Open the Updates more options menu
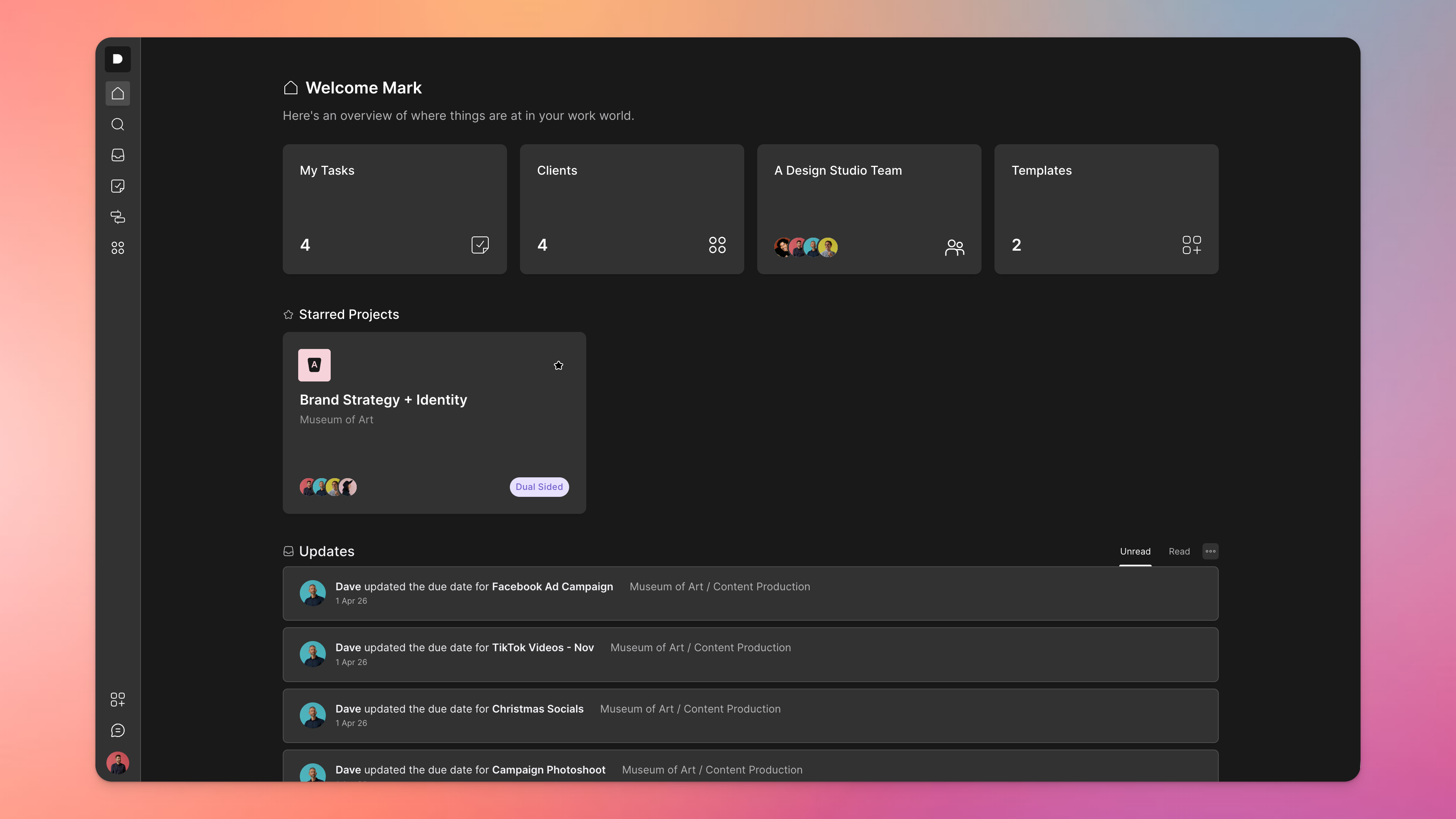1456x819 pixels. (1210, 551)
